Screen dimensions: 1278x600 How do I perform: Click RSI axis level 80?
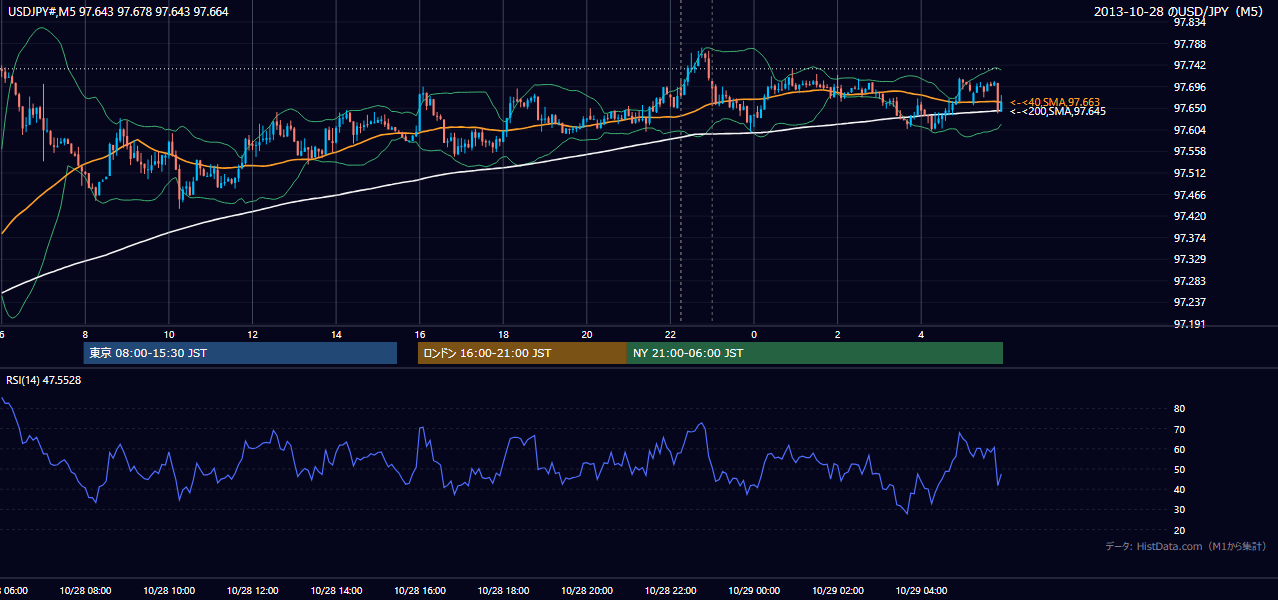(x=1179, y=409)
